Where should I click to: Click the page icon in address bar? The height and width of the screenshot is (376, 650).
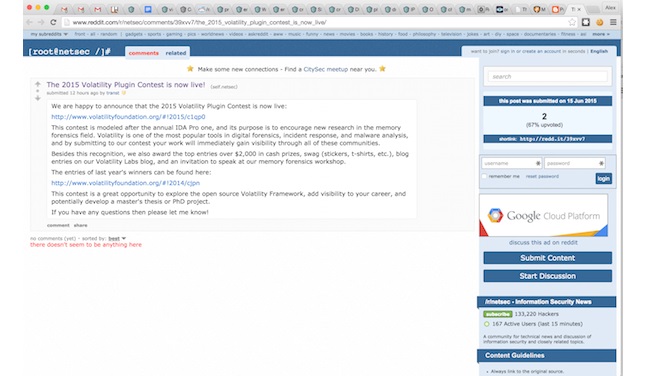pos(66,22)
